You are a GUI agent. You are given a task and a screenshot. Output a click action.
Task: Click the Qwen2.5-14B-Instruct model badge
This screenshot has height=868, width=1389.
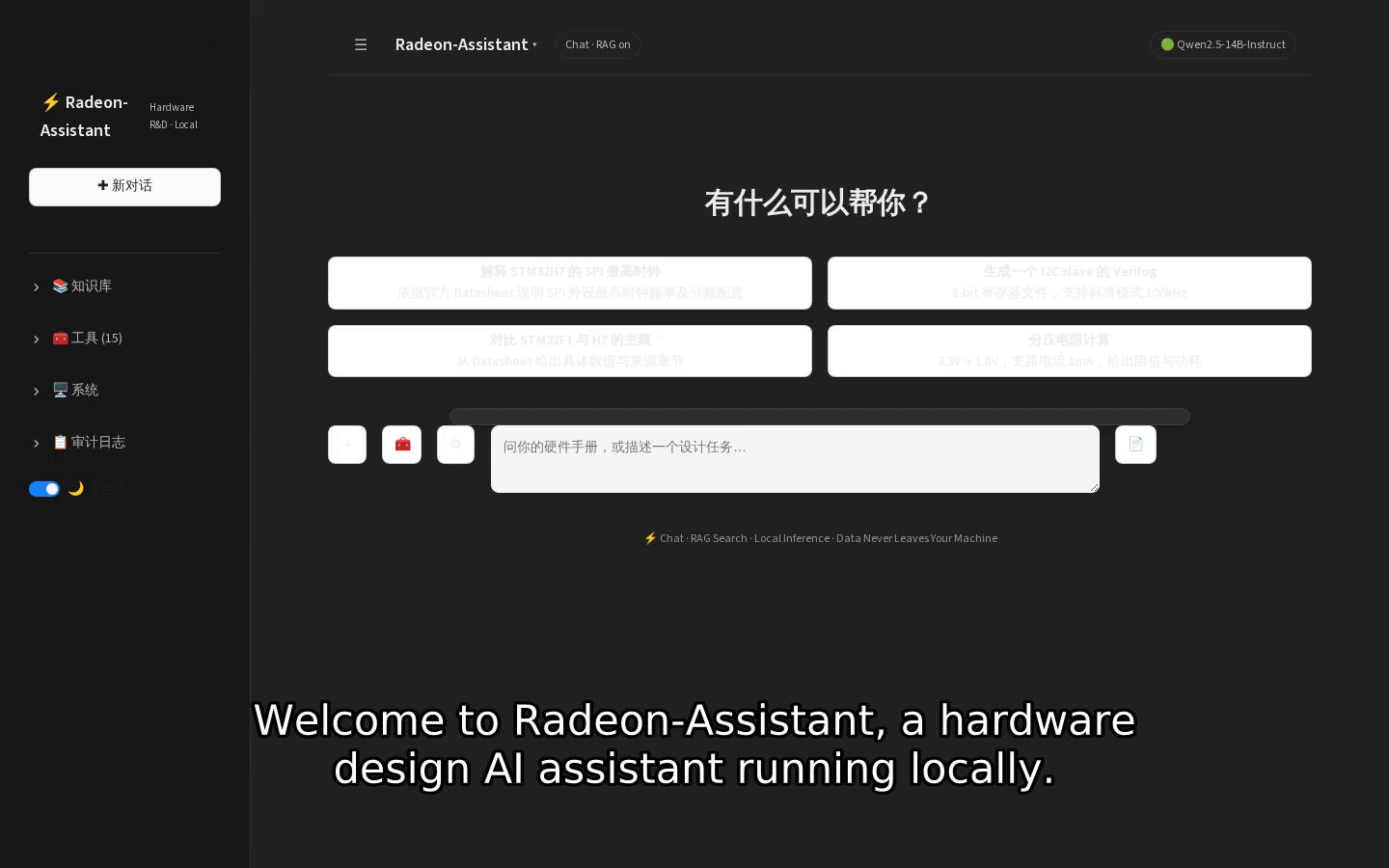tap(1222, 44)
